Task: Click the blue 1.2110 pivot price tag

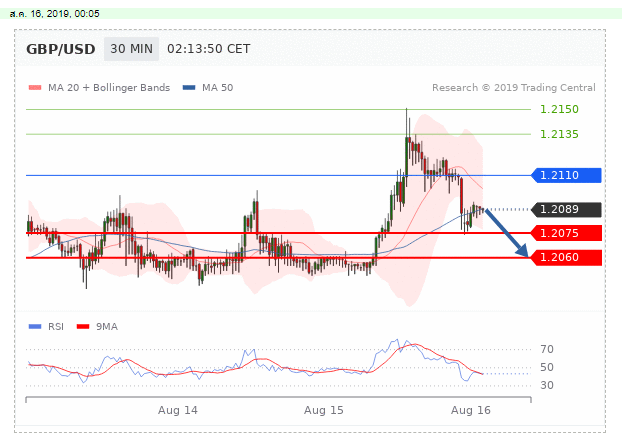Action: pyautogui.click(x=566, y=175)
